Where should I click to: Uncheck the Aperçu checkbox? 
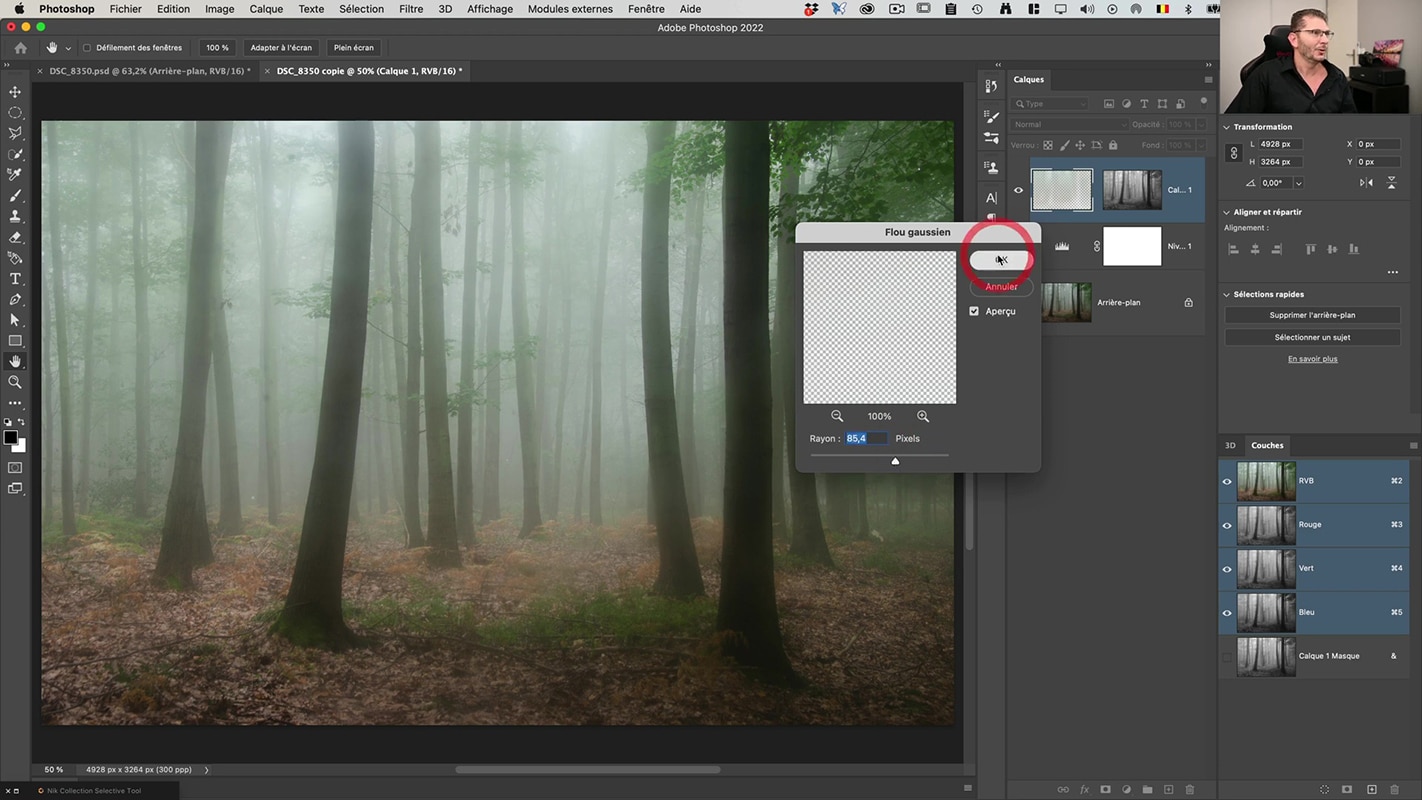[974, 311]
